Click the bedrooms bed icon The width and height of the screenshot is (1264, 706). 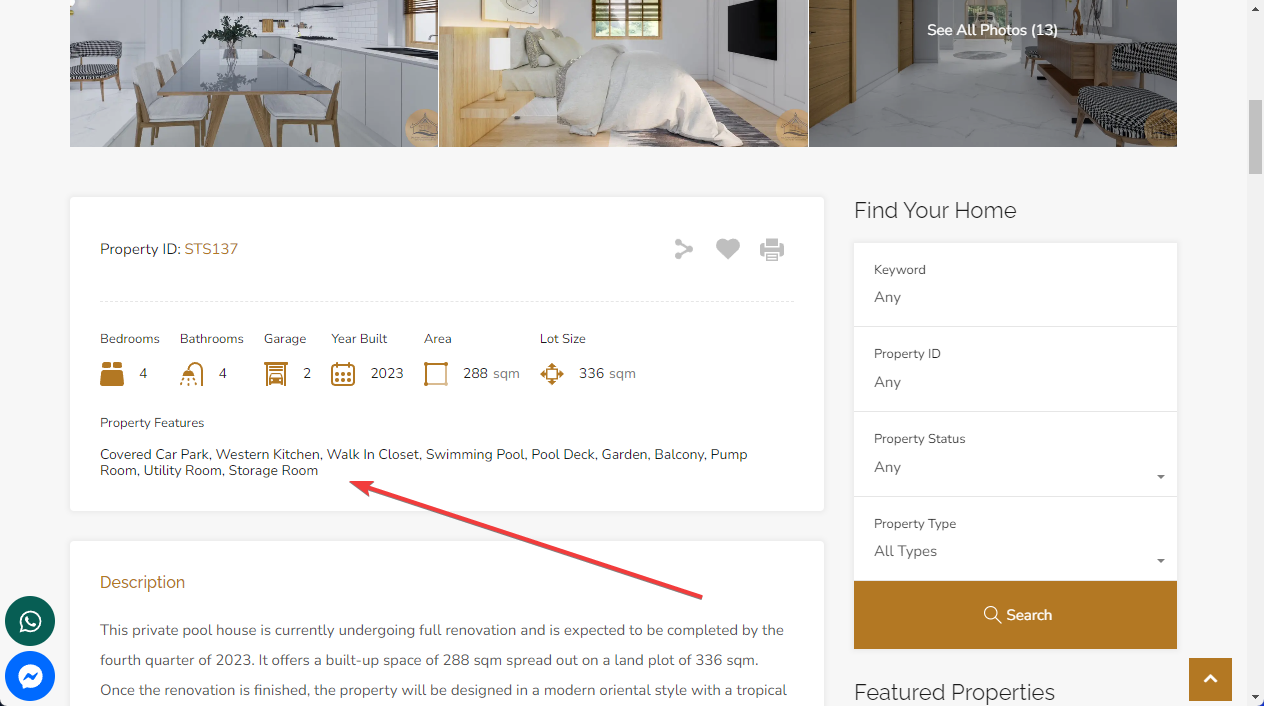[112, 374]
